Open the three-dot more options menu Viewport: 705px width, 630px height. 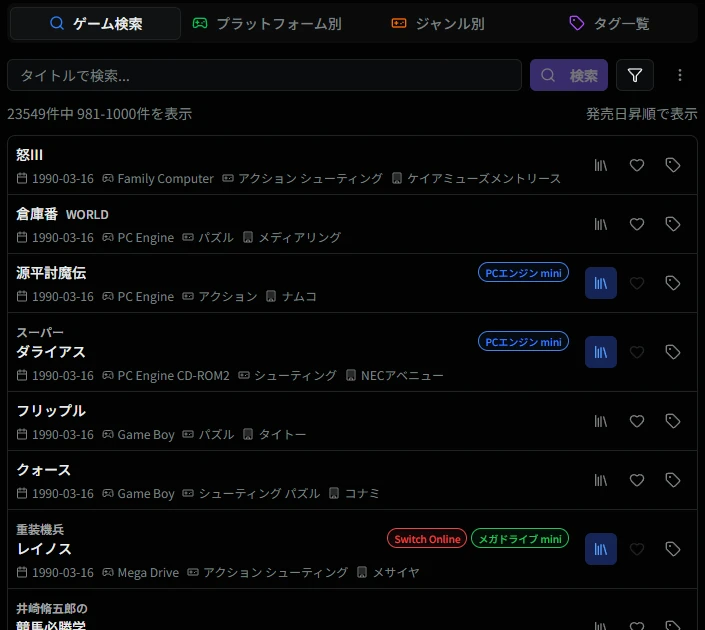(679, 75)
